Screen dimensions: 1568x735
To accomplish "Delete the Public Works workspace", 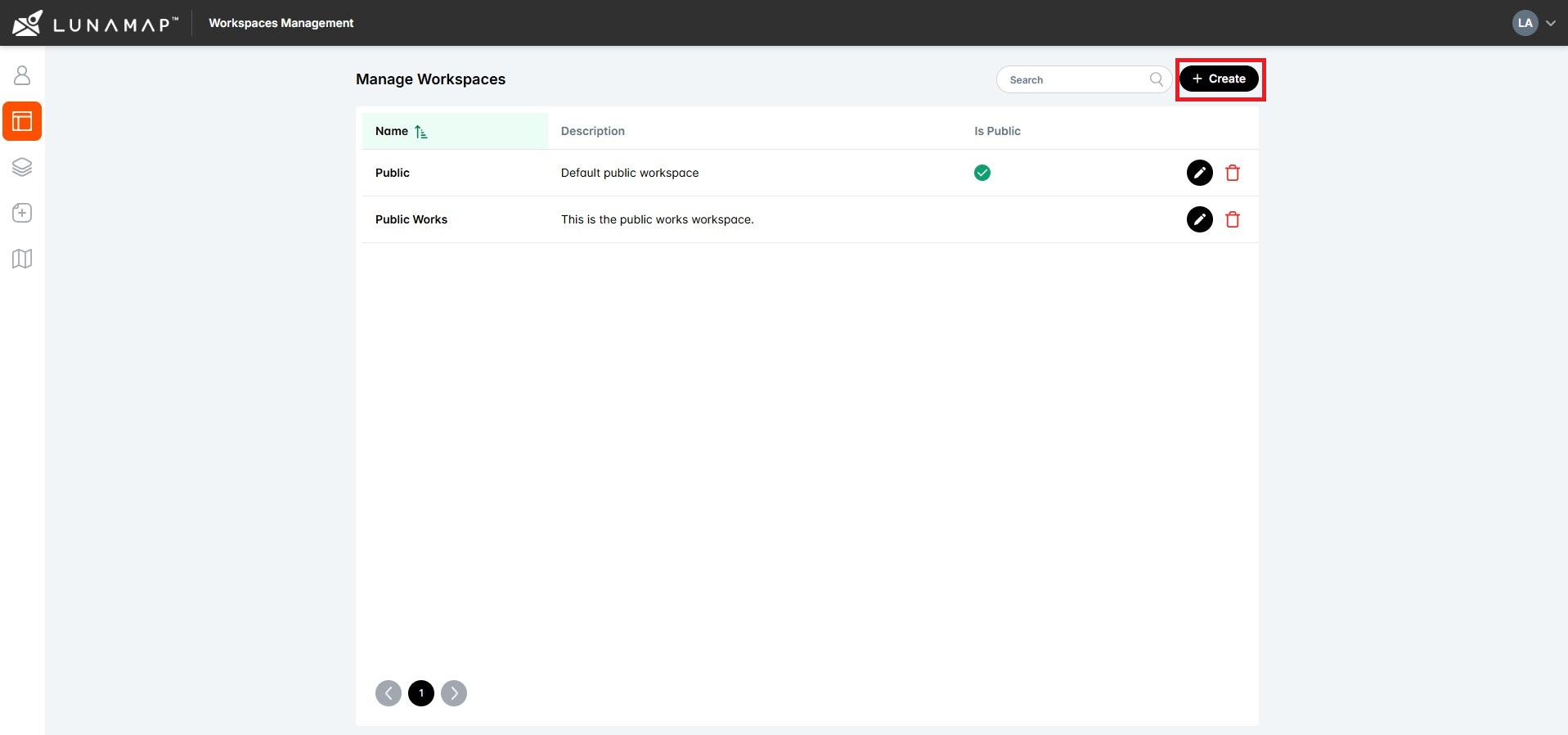I will [1233, 219].
